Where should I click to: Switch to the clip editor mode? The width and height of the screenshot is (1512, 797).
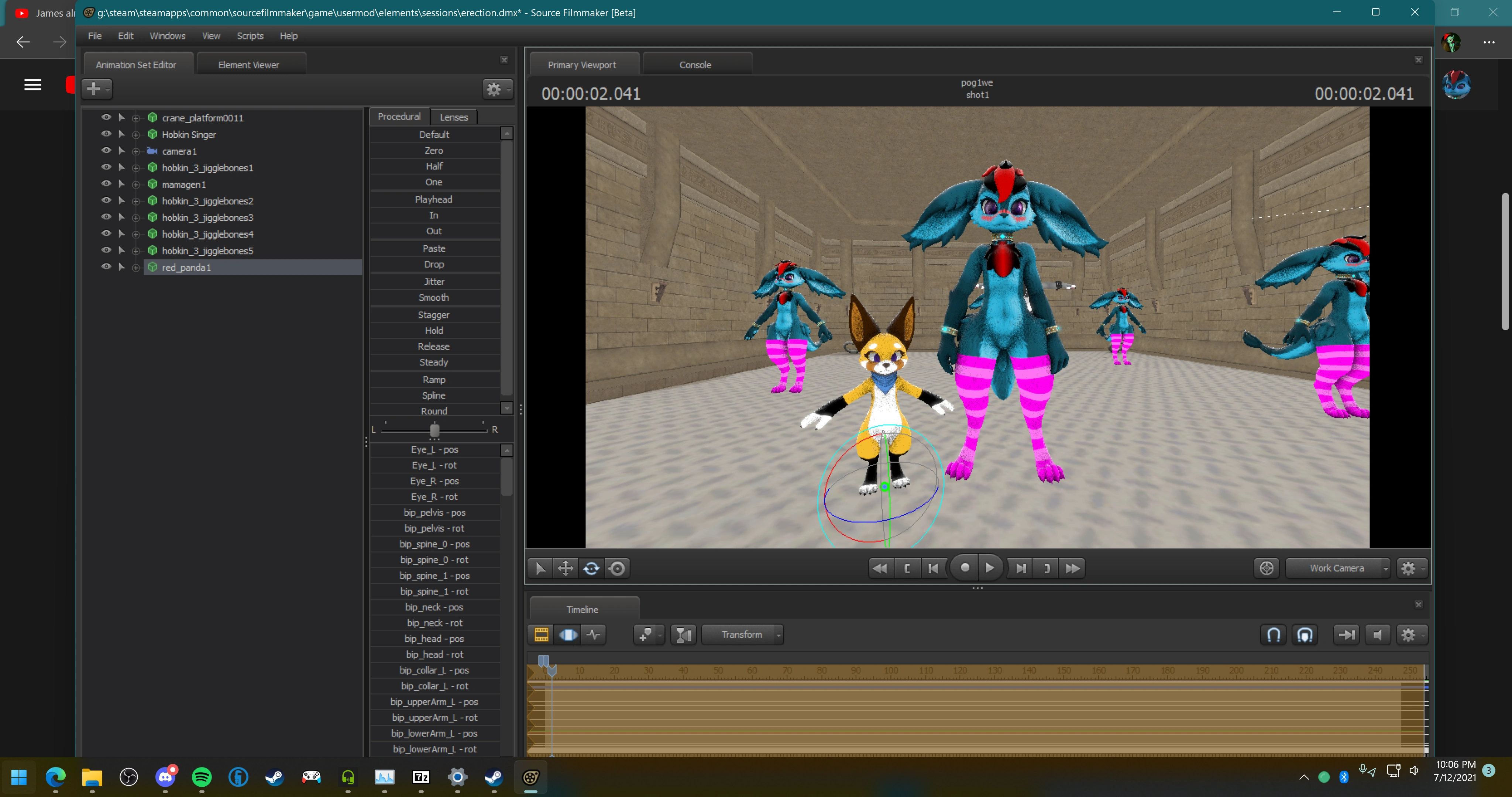click(541, 634)
